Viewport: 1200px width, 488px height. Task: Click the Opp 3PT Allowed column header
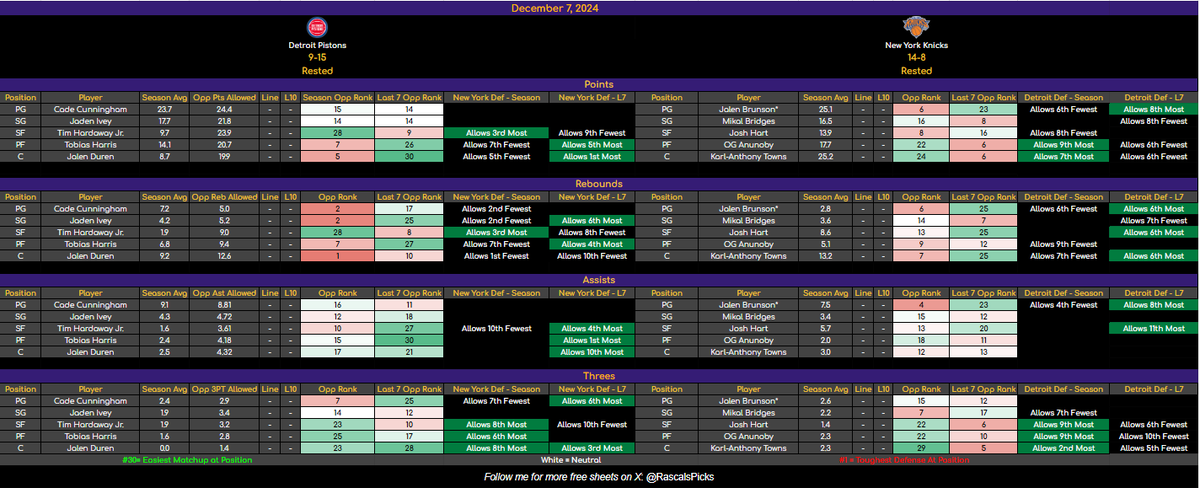pyautogui.click(x=224, y=389)
